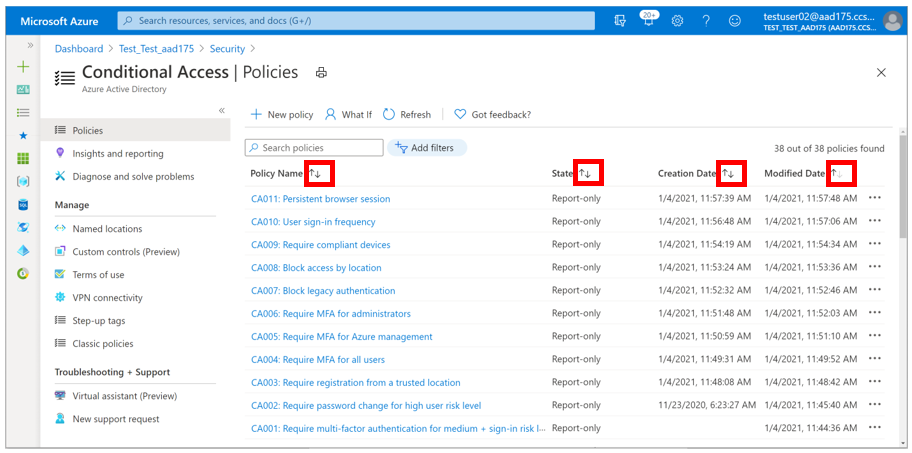Viewport: 912px width, 453px height.
Task: Open ellipsis menu for CA005 row
Action: 874,336
